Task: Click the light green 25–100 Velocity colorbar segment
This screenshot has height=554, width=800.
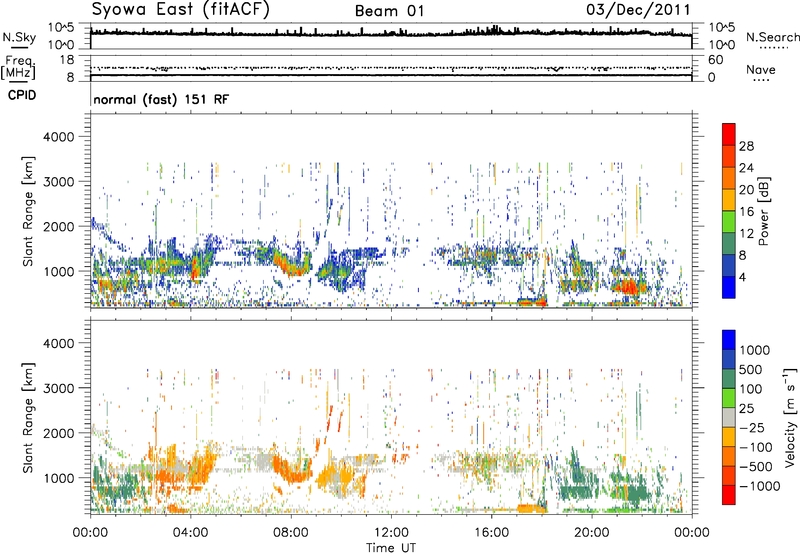Action: pos(729,398)
